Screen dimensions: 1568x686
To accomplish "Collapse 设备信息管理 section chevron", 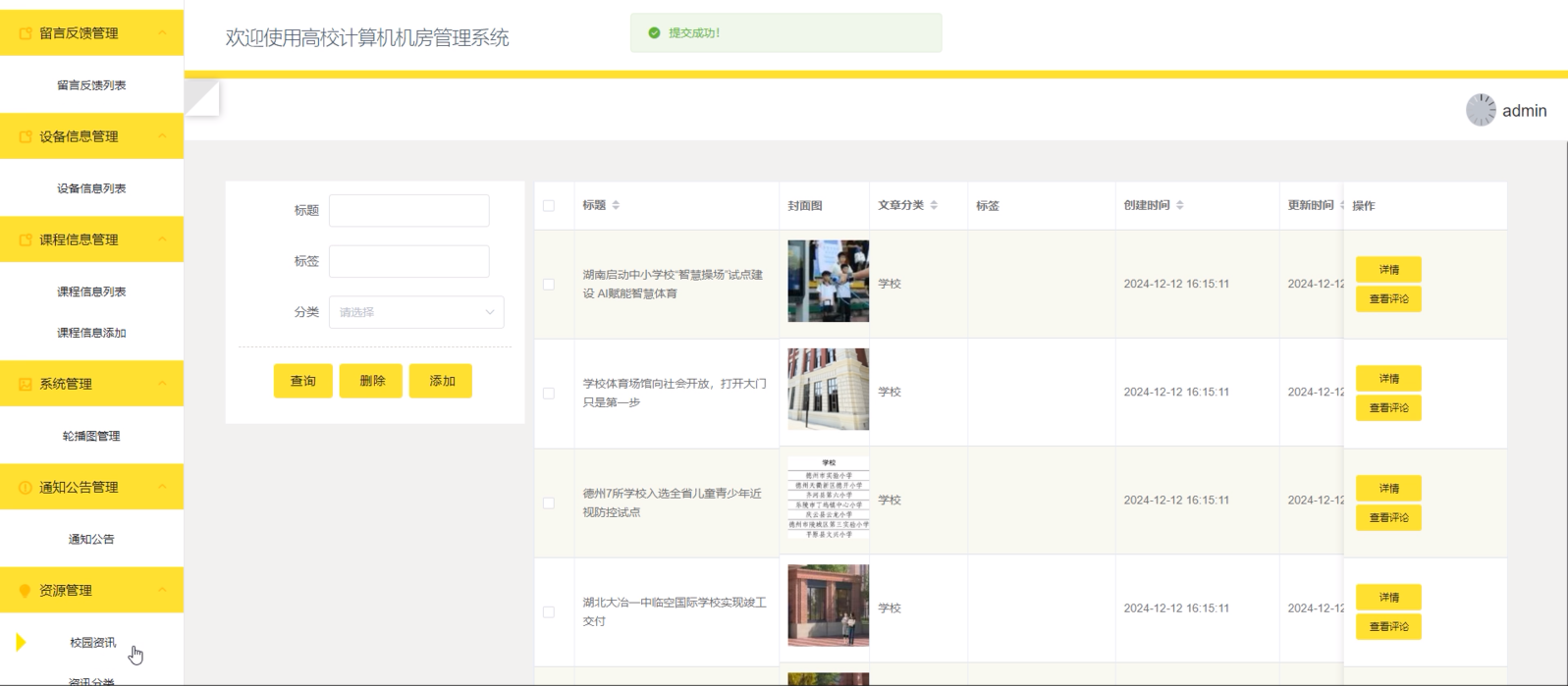I will (163, 136).
